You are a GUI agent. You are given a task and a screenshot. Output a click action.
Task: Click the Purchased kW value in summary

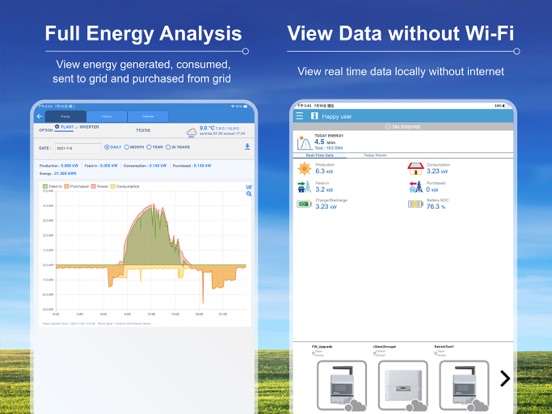pos(202,165)
